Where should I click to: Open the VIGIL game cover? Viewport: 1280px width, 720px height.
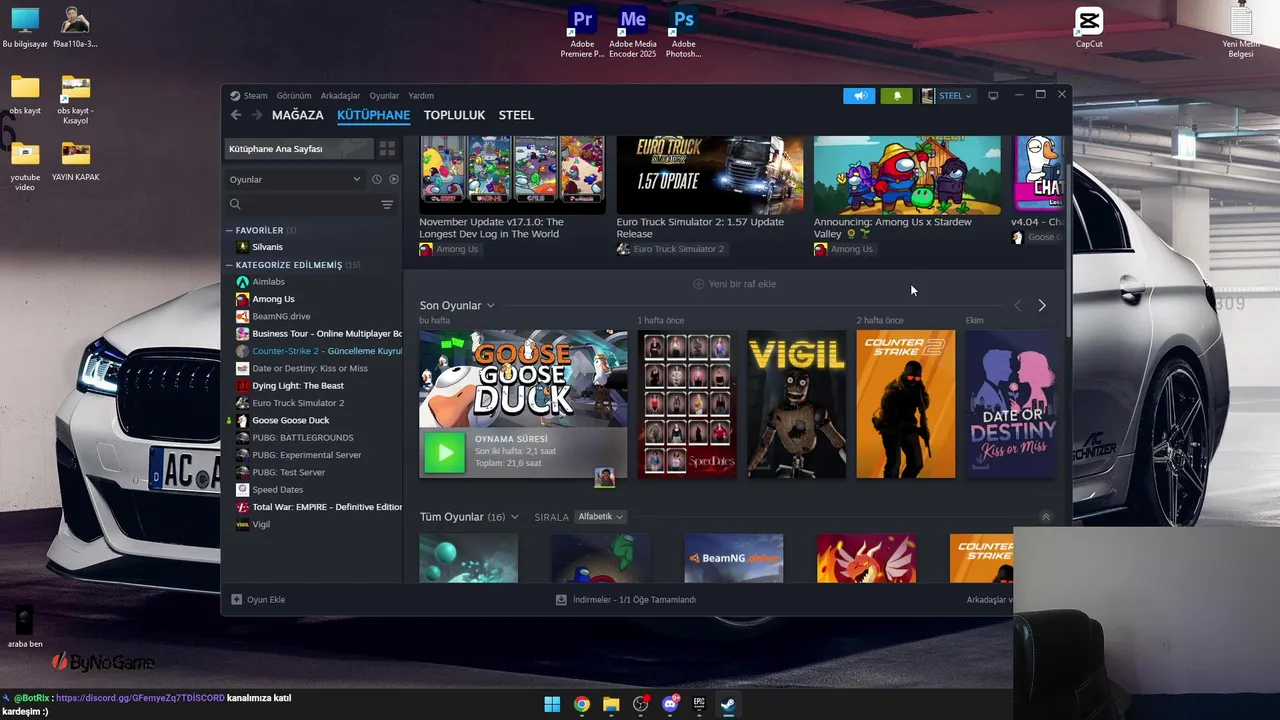tap(796, 404)
